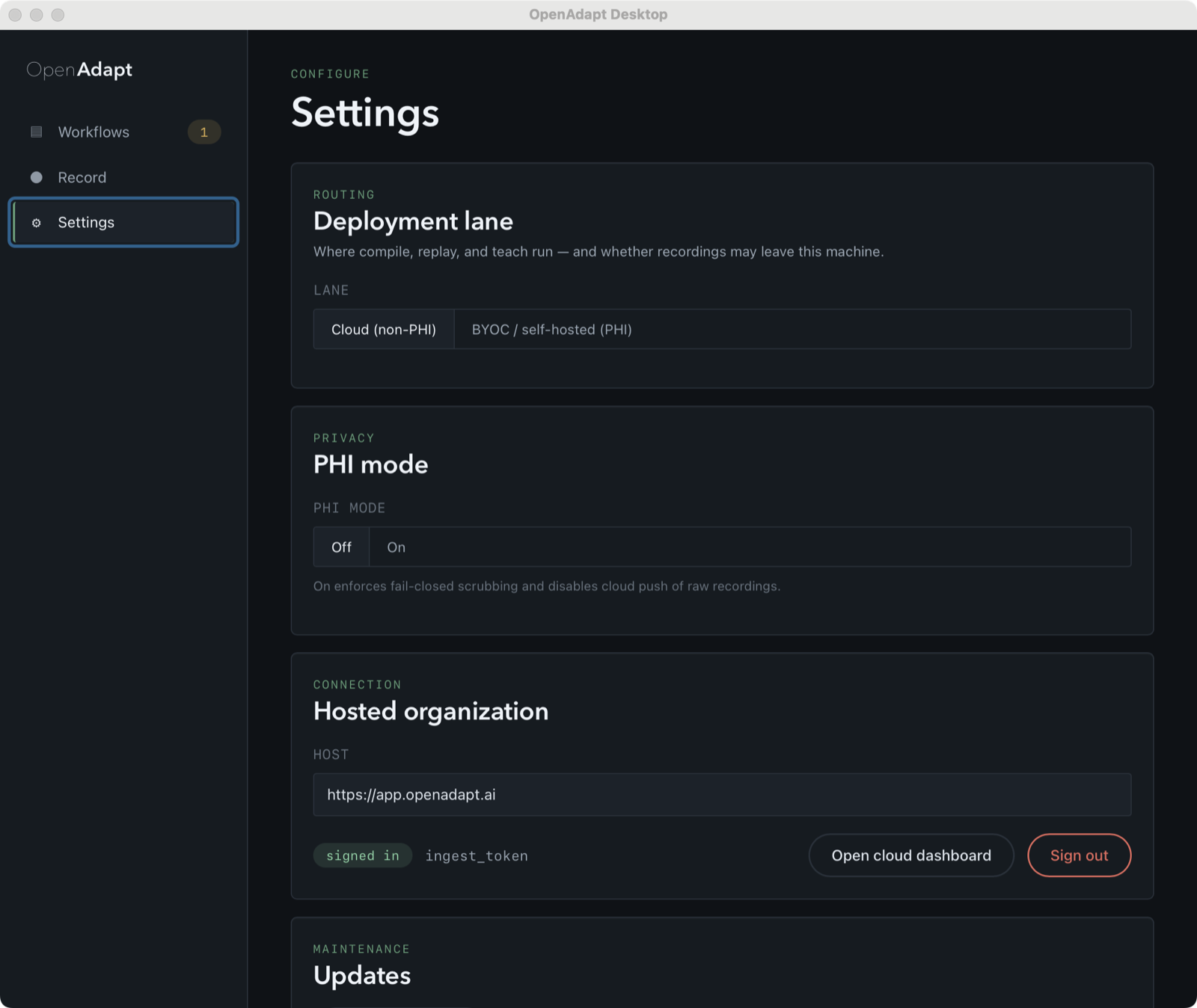This screenshot has width=1197, height=1008.
Task: Click the Sign out button
Action: (x=1079, y=855)
